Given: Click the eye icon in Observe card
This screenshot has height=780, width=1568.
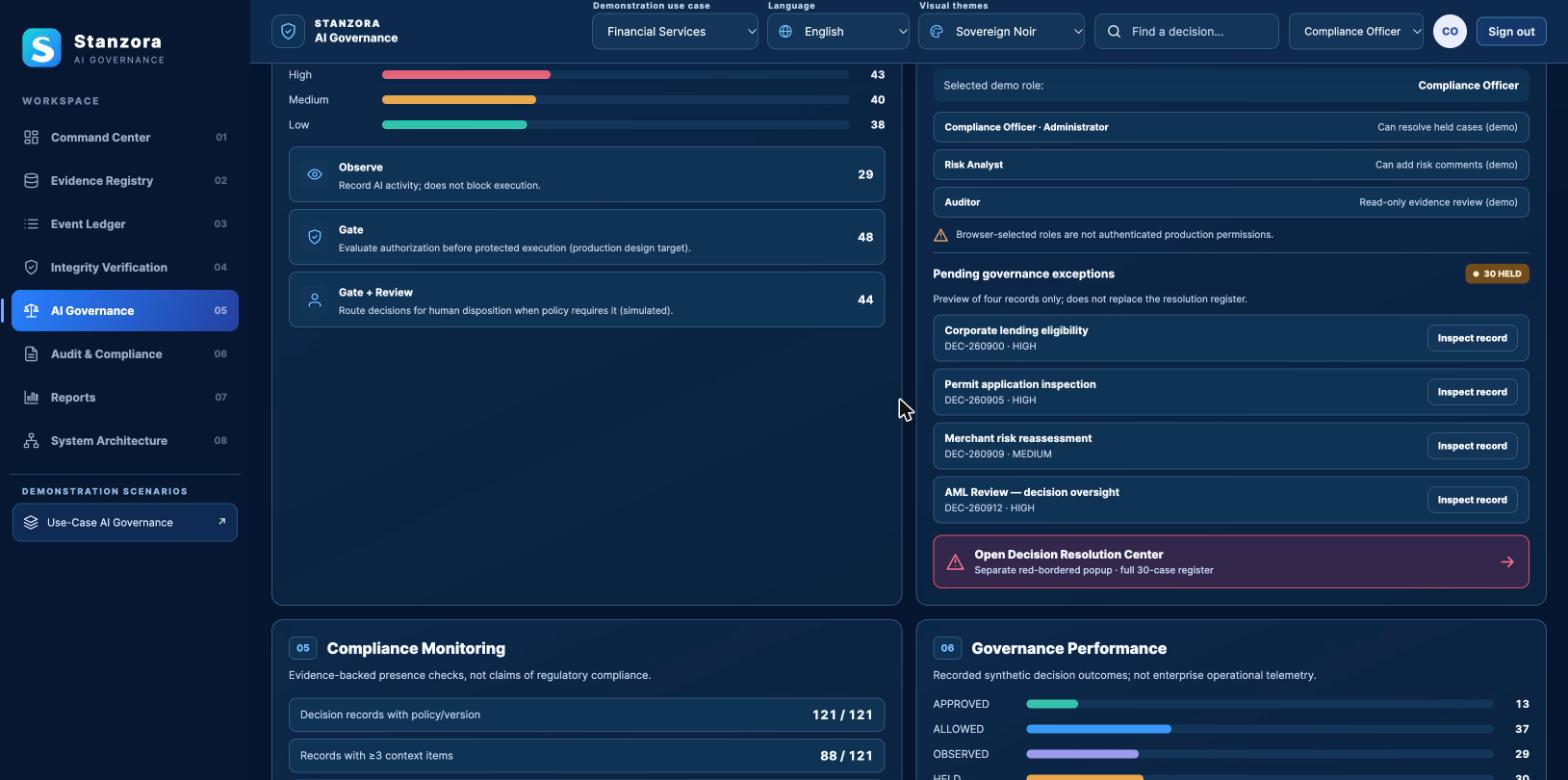Looking at the screenshot, I should [x=315, y=174].
